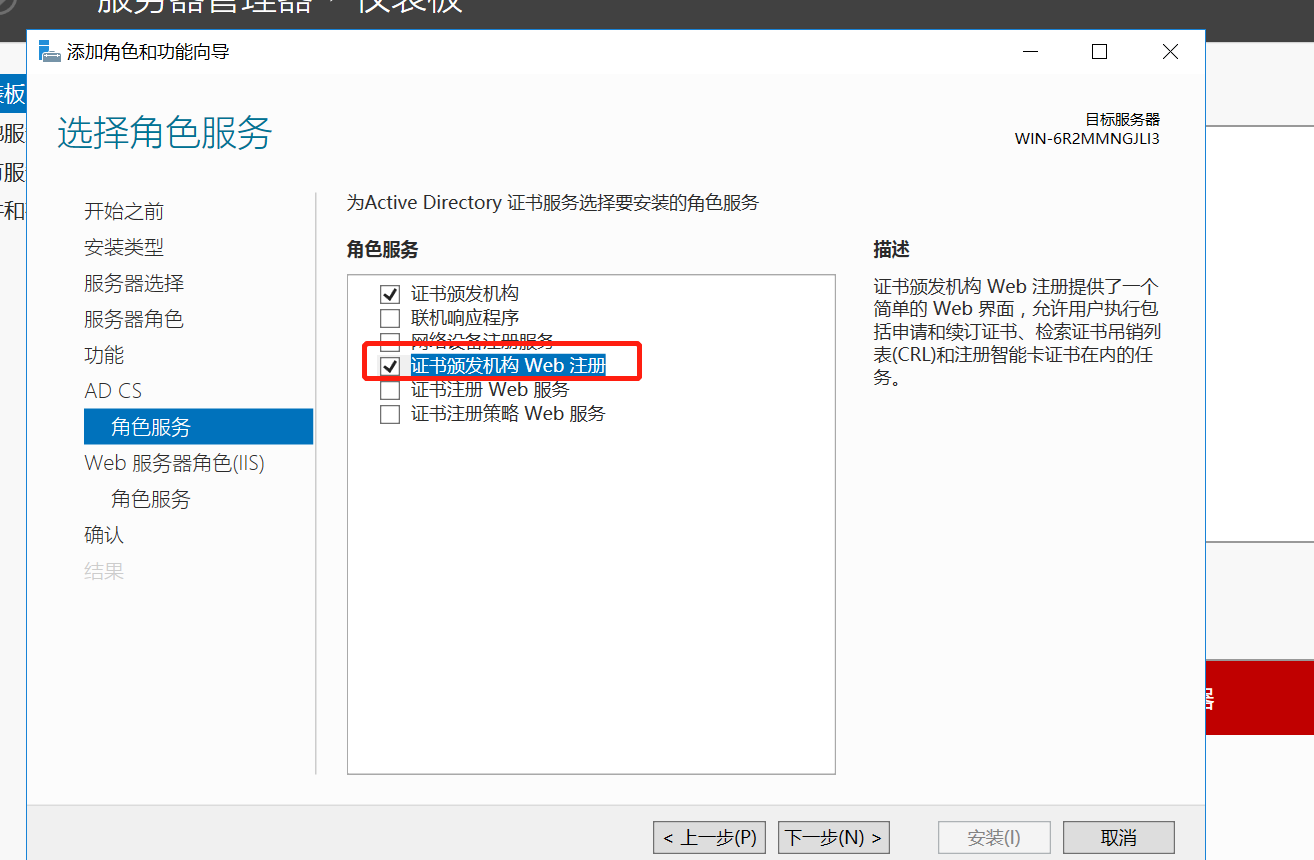Select the 证书颁发机构 Web 注册 label

pyautogui.click(x=508, y=366)
